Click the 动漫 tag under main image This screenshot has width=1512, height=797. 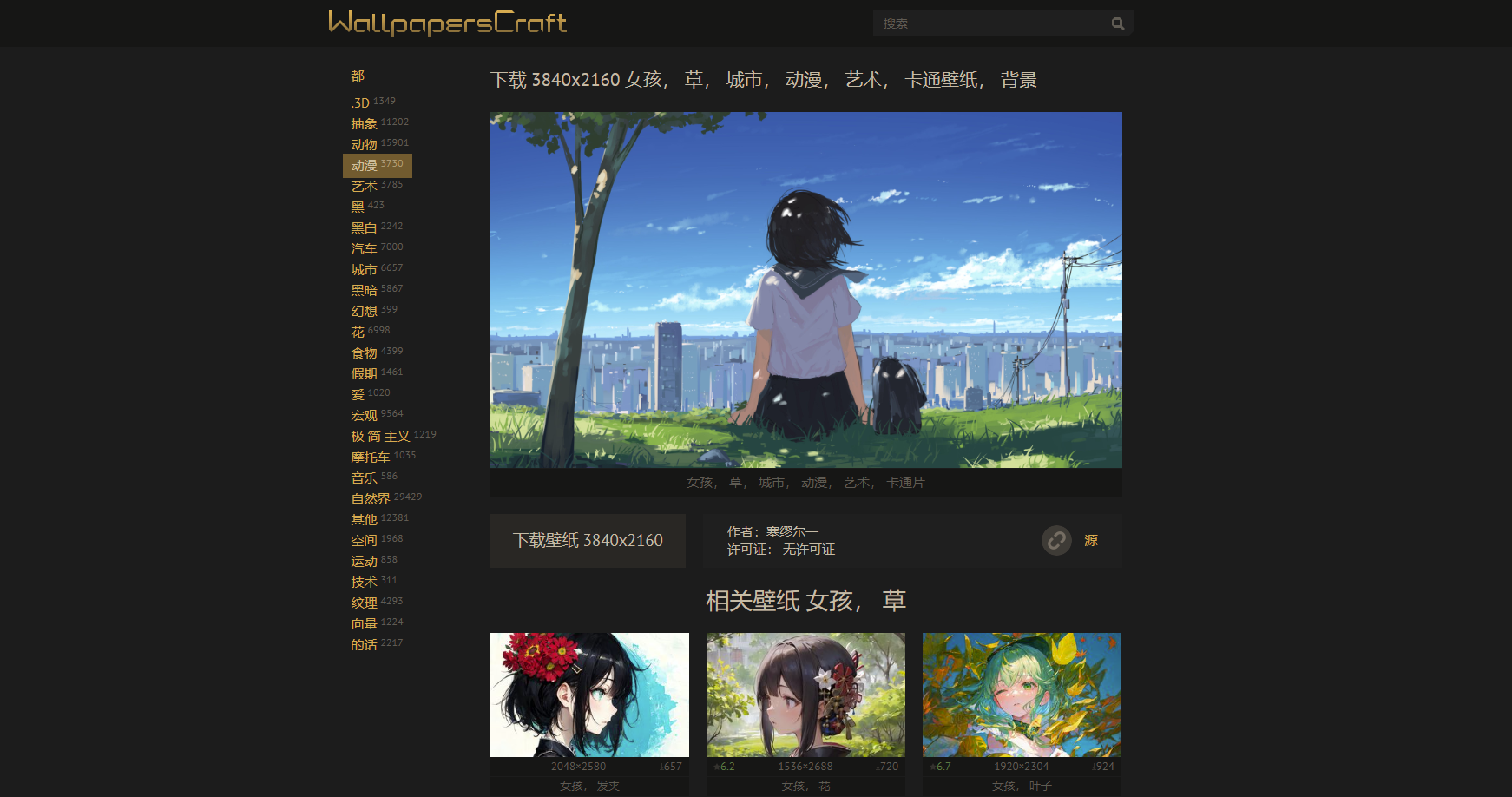click(814, 483)
